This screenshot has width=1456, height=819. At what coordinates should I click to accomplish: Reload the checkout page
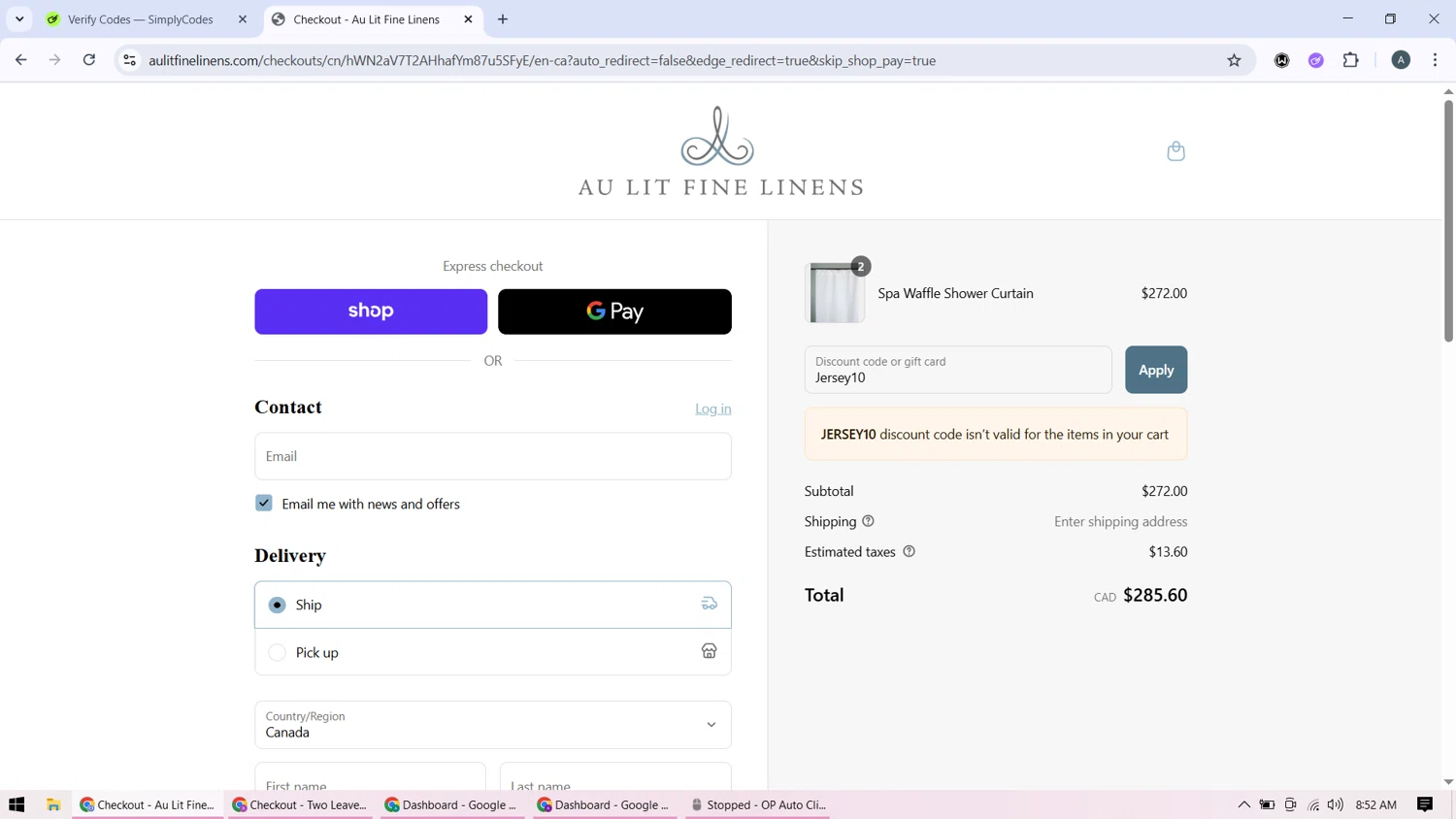(x=89, y=60)
